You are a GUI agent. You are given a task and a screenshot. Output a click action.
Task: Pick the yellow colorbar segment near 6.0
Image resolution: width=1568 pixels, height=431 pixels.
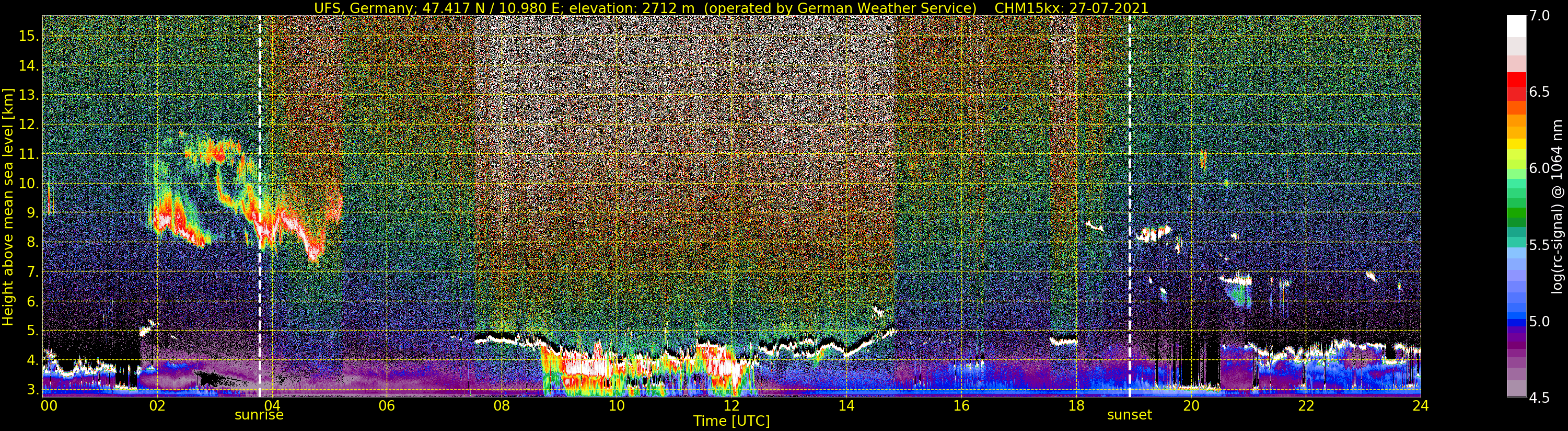coord(1516,145)
